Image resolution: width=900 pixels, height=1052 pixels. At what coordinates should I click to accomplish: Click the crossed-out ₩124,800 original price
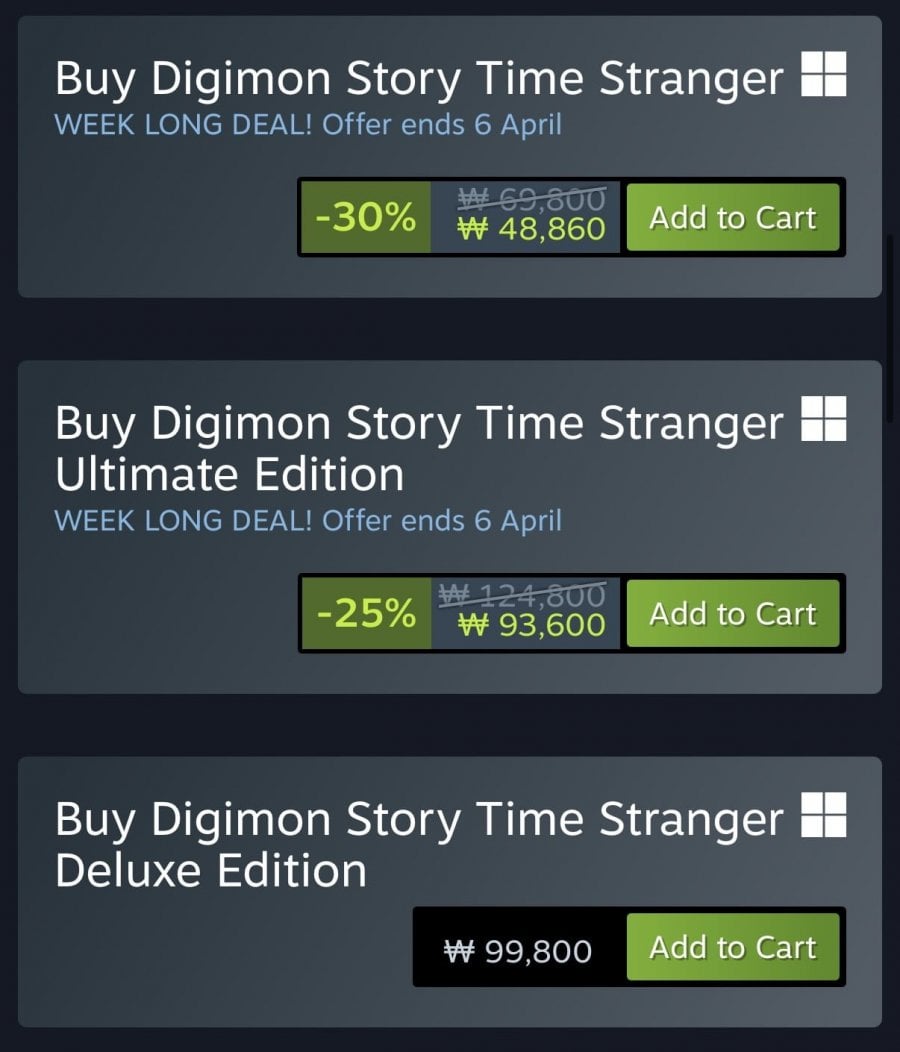pyautogui.click(x=522, y=596)
